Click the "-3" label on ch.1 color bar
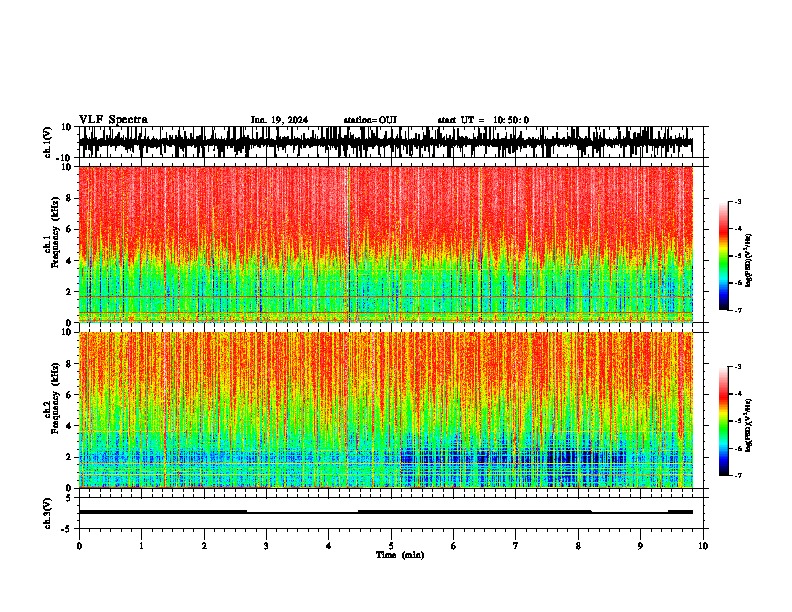 737,201
